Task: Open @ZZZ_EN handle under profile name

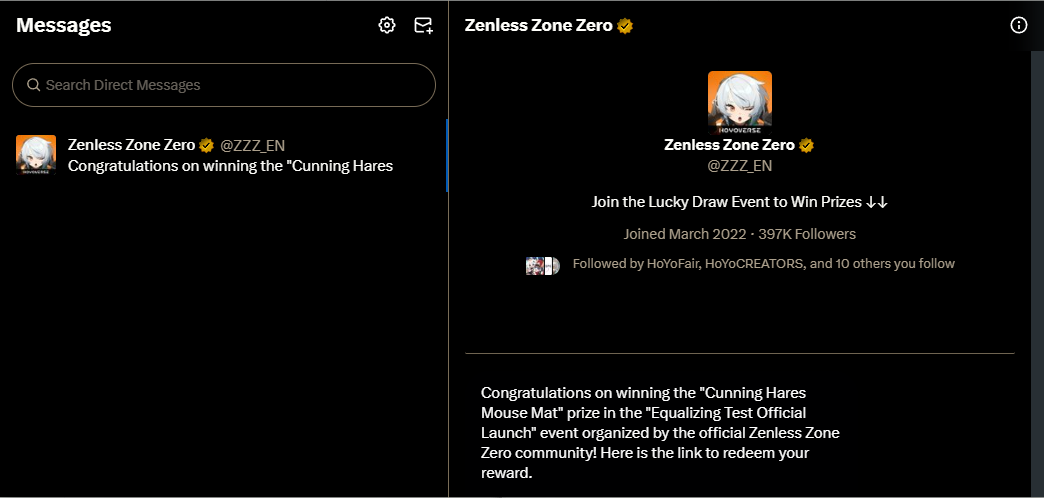Action: (739, 165)
